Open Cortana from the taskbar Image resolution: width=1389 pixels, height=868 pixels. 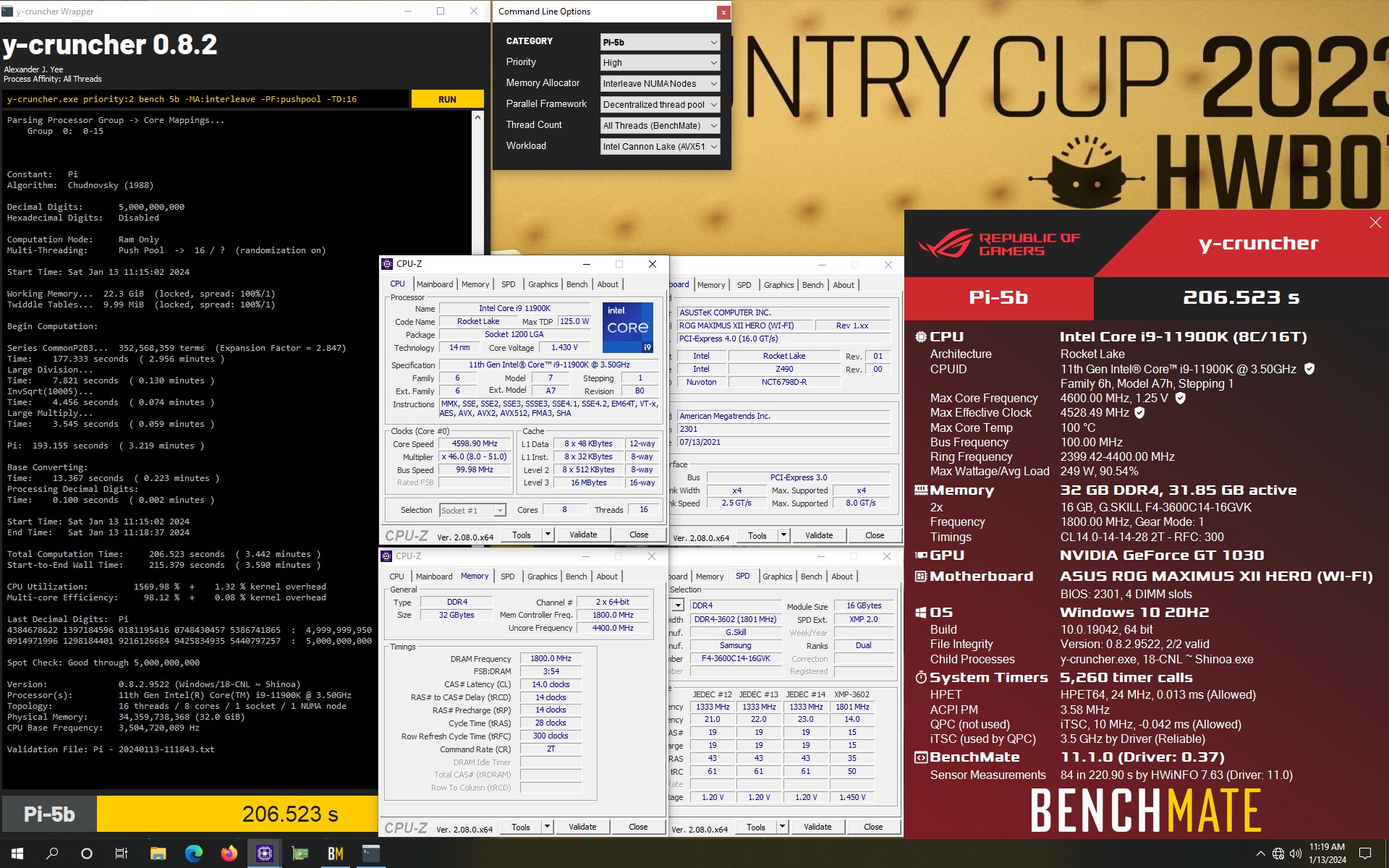tap(87, 854)
